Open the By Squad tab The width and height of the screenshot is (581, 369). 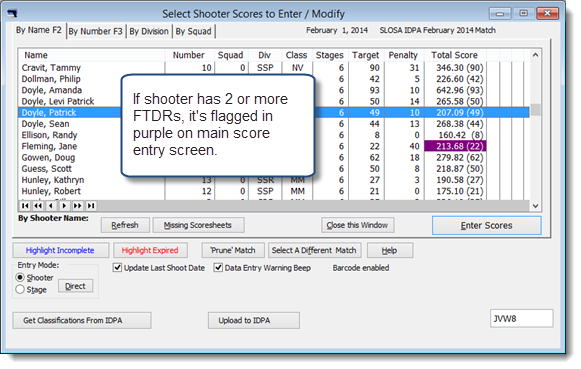coord(193,31)
